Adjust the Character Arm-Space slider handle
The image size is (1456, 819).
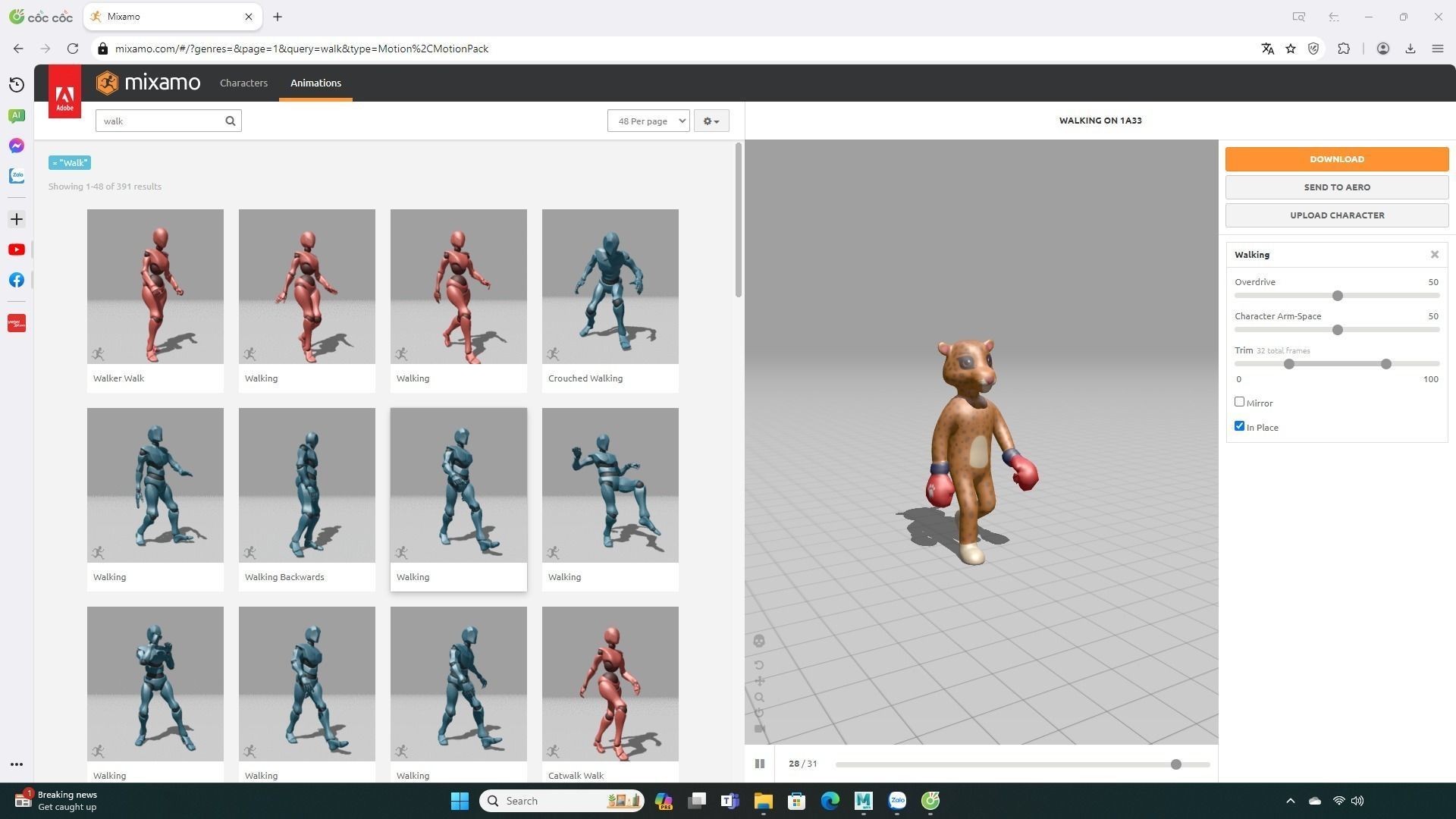[x=1338, y=330]
